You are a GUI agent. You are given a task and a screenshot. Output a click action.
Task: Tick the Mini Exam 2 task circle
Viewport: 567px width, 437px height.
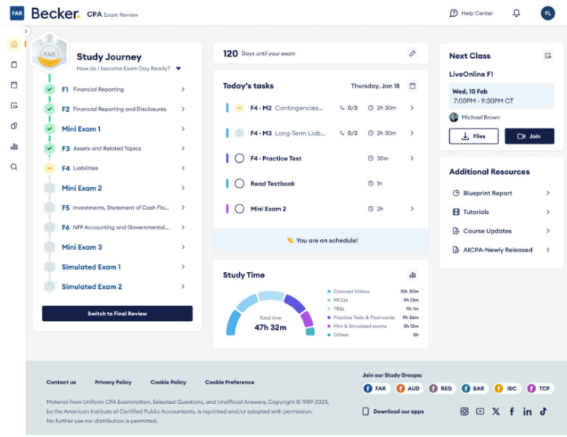tap(239, 209)
